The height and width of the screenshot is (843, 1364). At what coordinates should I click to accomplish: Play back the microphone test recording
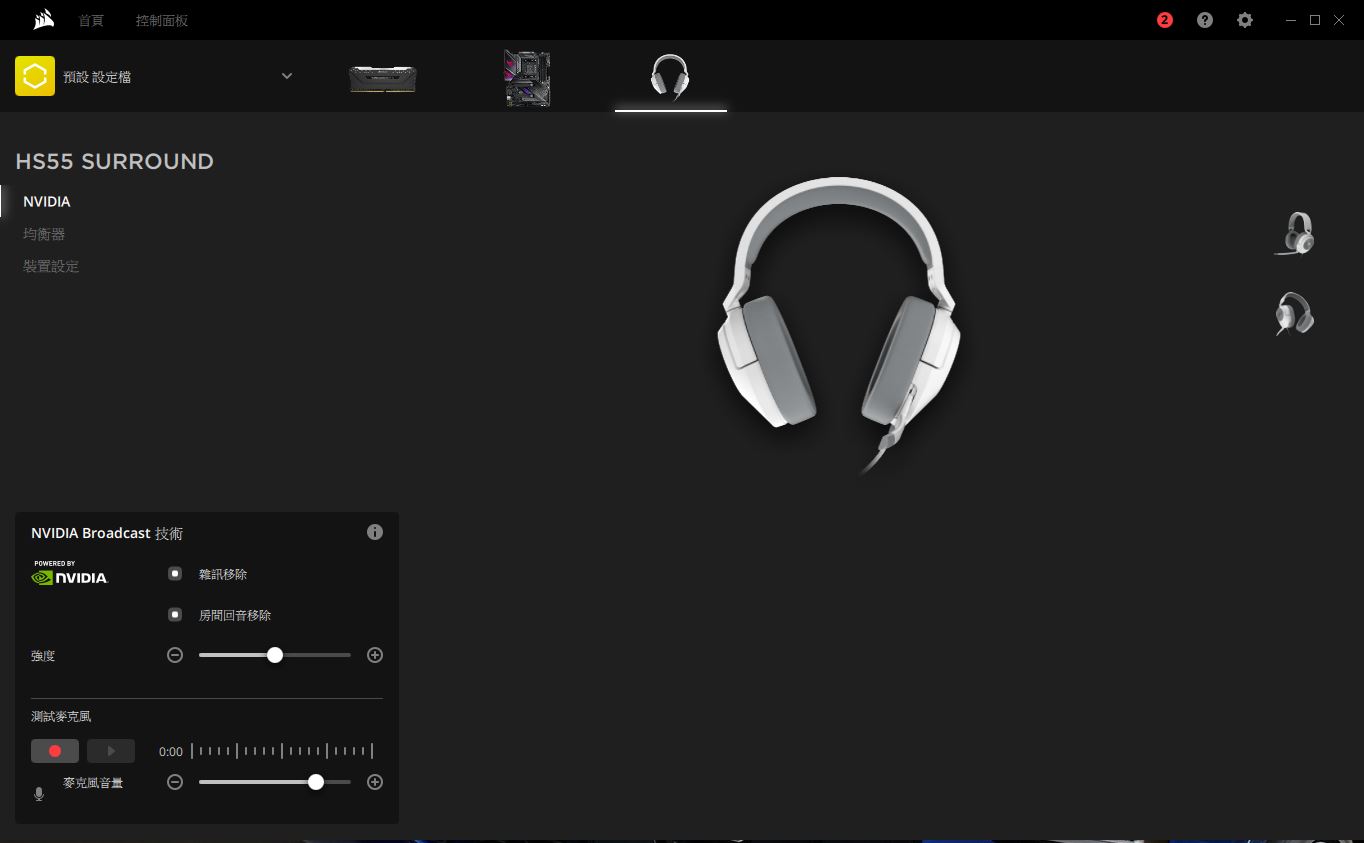111,751
